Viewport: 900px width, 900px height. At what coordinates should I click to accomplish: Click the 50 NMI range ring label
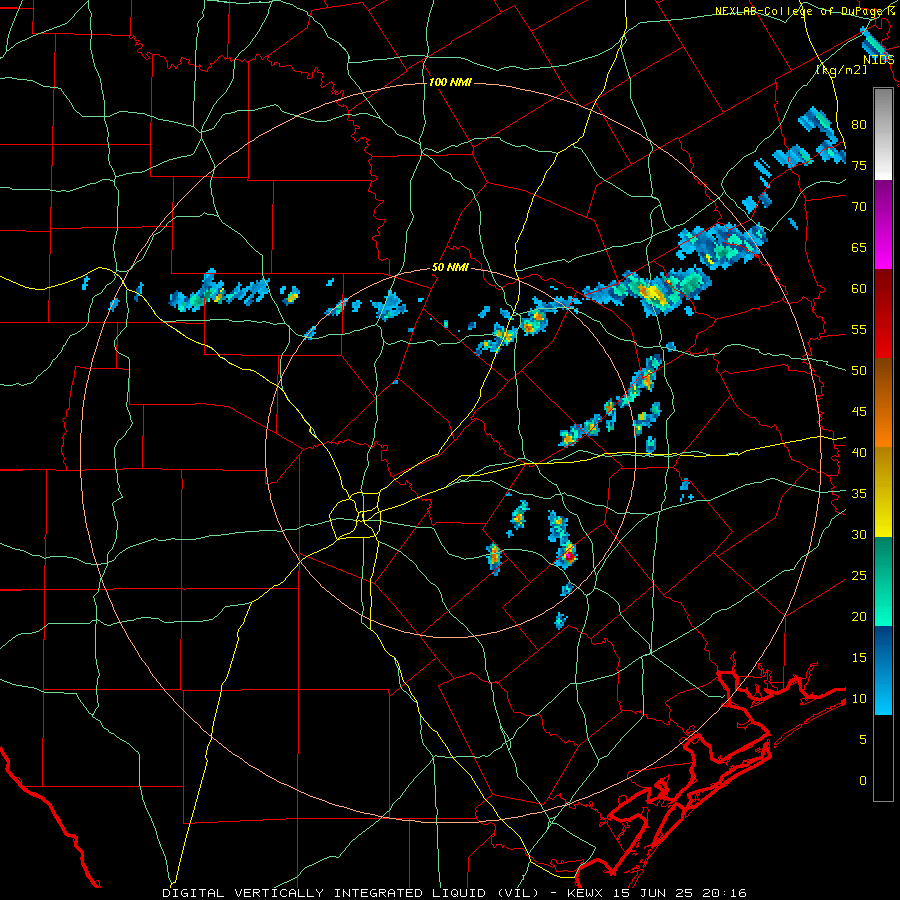point(450,267)
